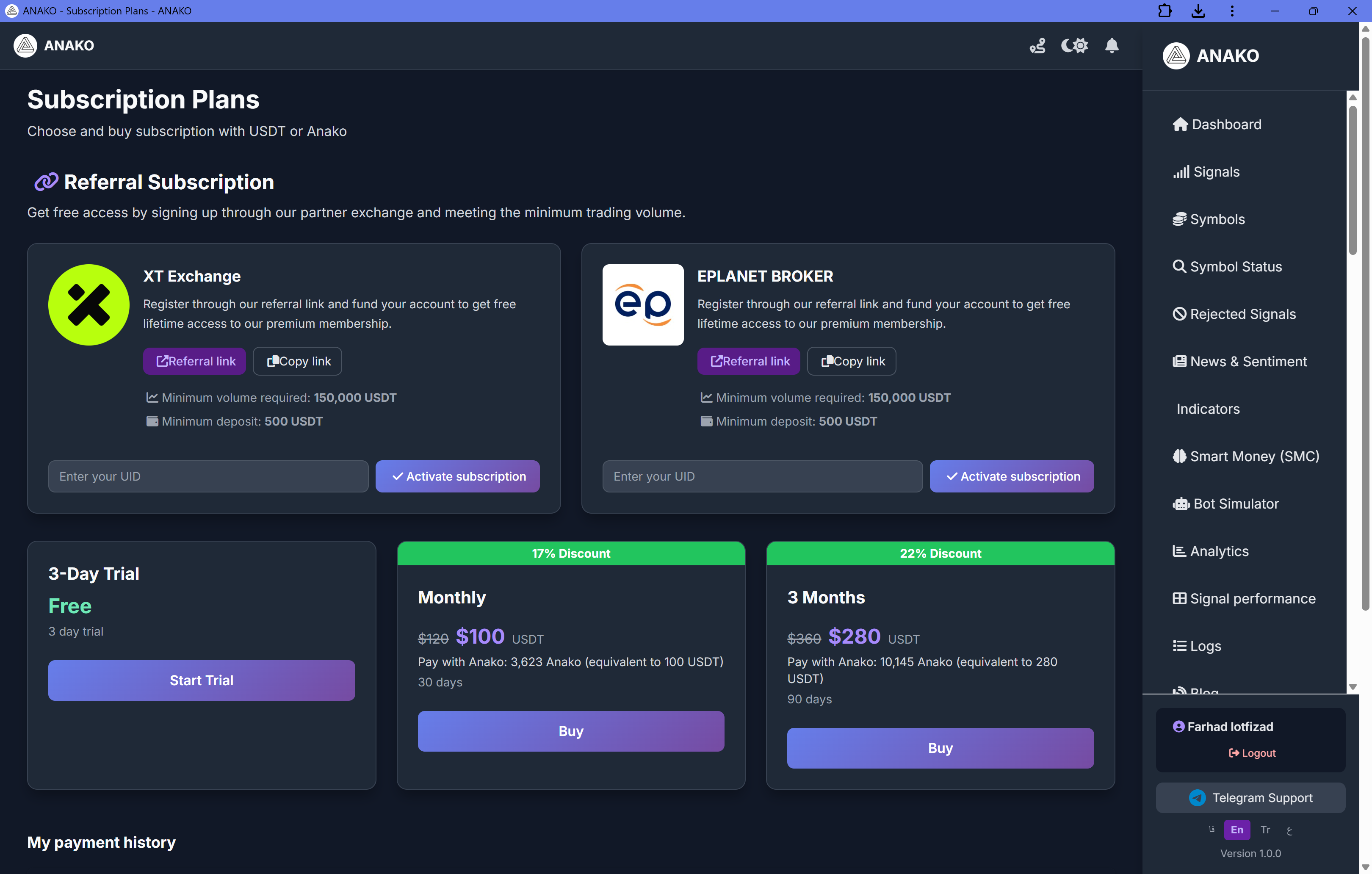Click the sidebar menu scrollbar down arrow
The width and height of the screenshot is (1372, 874).
1353,686
